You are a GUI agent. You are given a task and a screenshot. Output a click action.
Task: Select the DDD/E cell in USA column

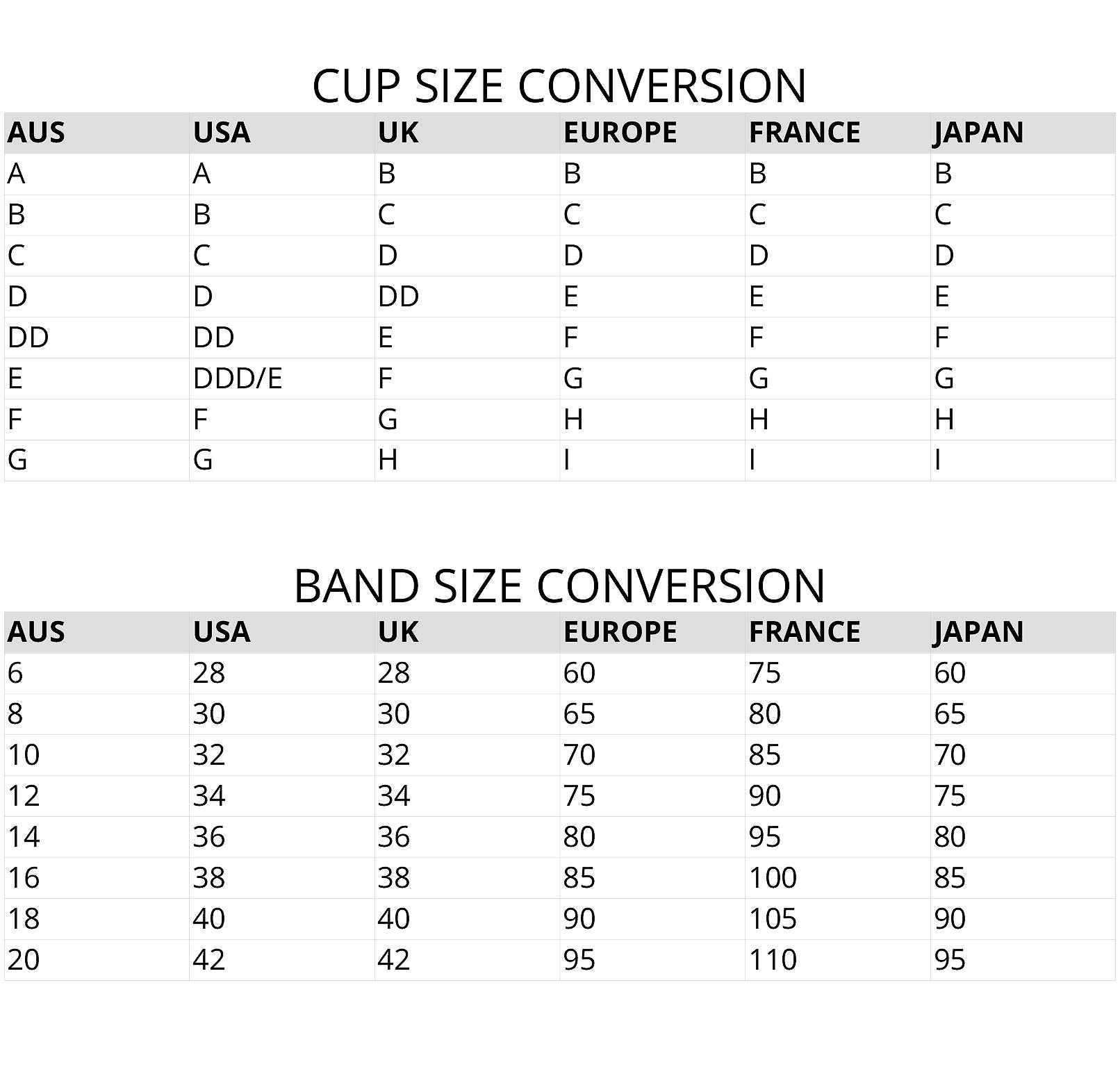pyautogui.click(x=238, y=379)
